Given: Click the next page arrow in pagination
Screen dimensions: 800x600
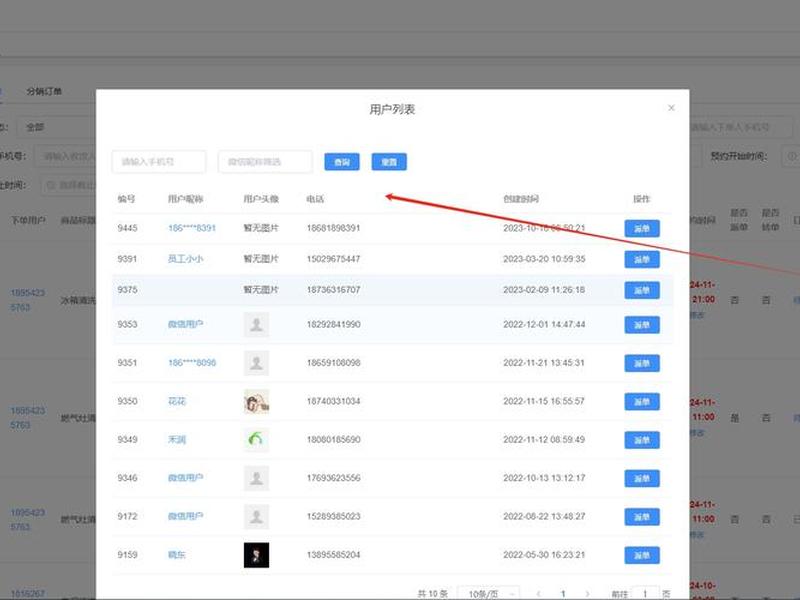Looking at the screenshot, I should [587, 594].
